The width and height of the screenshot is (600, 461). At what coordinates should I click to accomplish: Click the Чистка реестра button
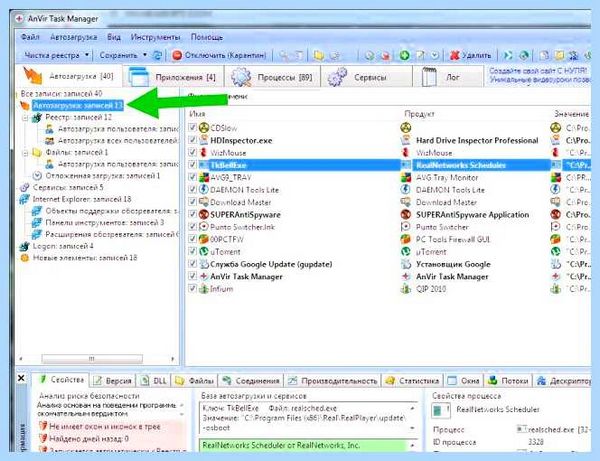click(52, 55)
